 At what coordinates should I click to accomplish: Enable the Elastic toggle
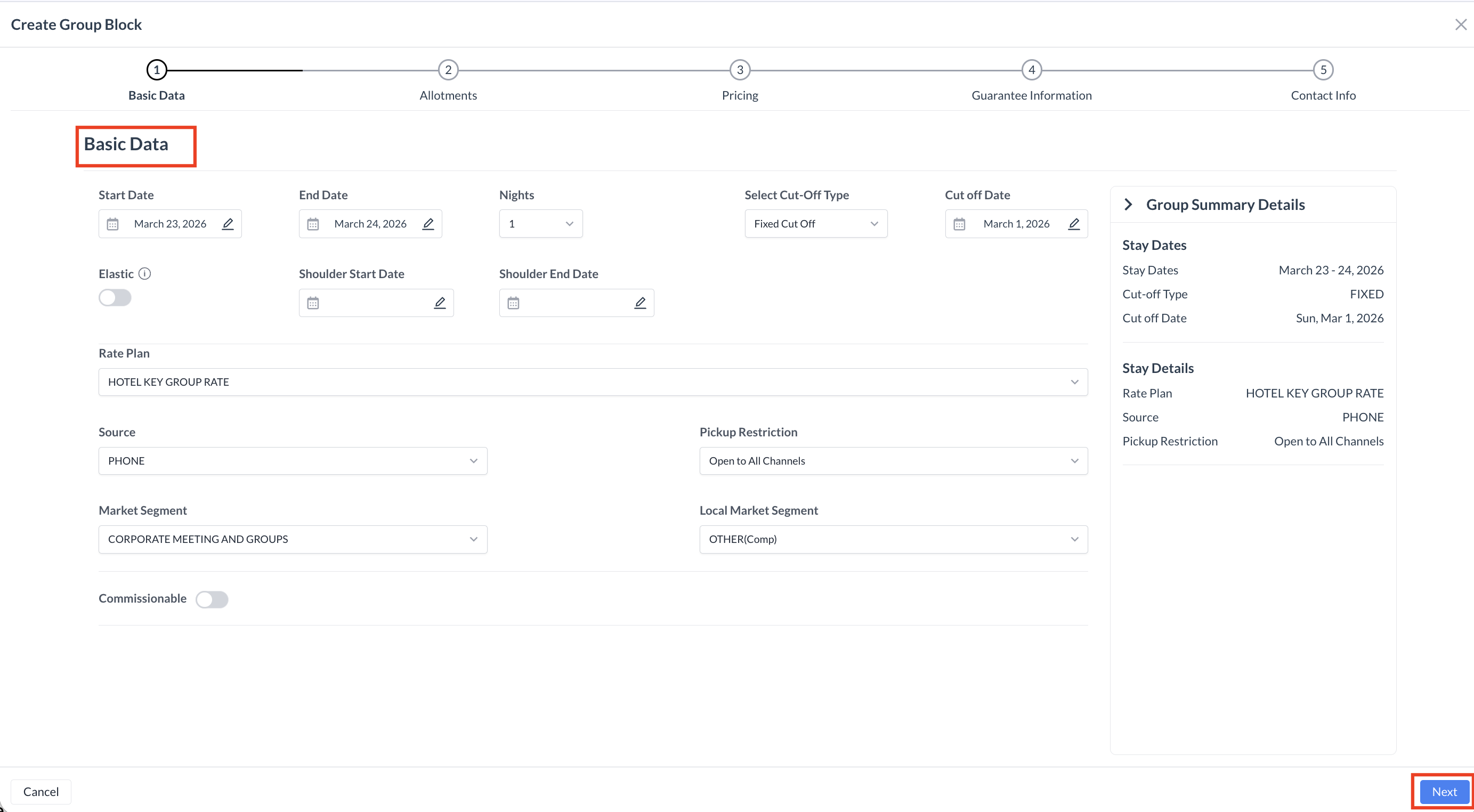coord(115,297)
